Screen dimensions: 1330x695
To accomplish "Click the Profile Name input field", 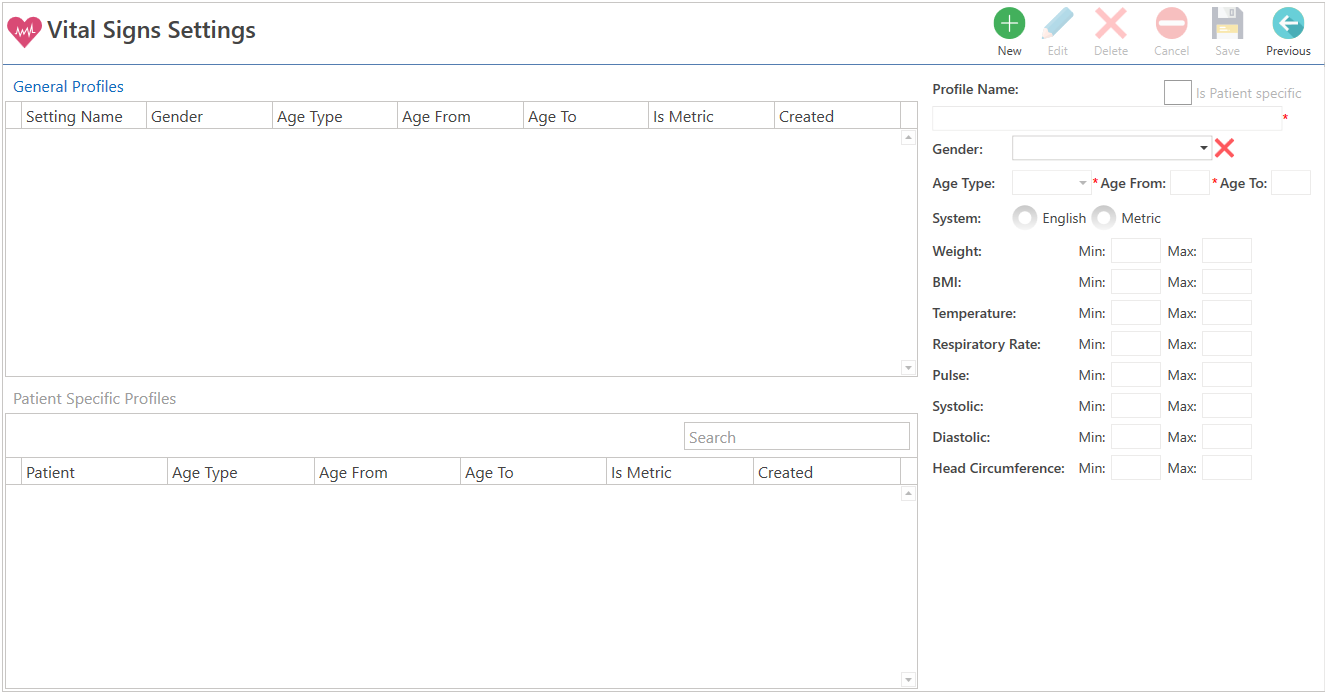I will [x=1107, y=118].
